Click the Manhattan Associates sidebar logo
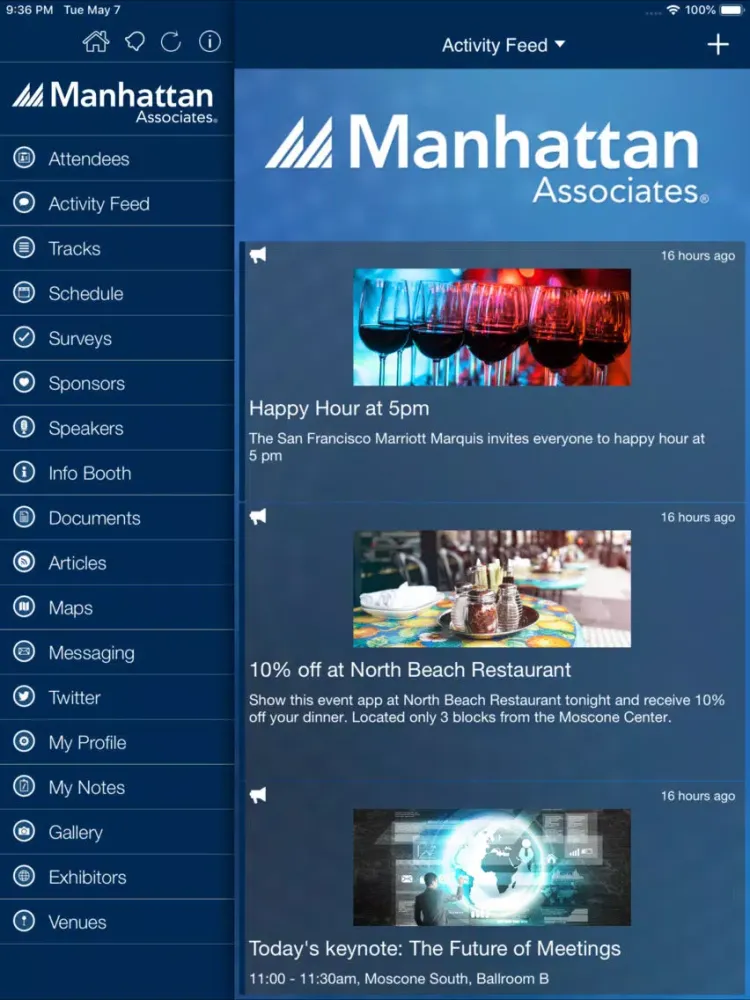The height and width of the screenshot is (1000, 750). pyautogui.click(x=115, y=101)
